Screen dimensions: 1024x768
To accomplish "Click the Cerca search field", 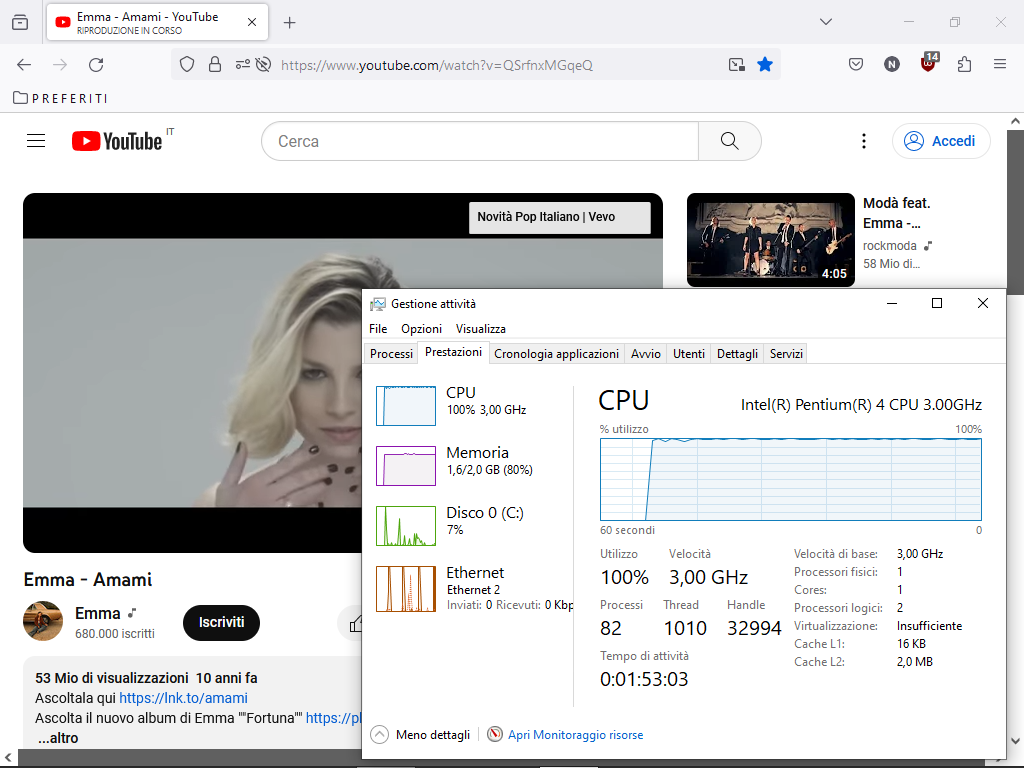I will (480, 141).
